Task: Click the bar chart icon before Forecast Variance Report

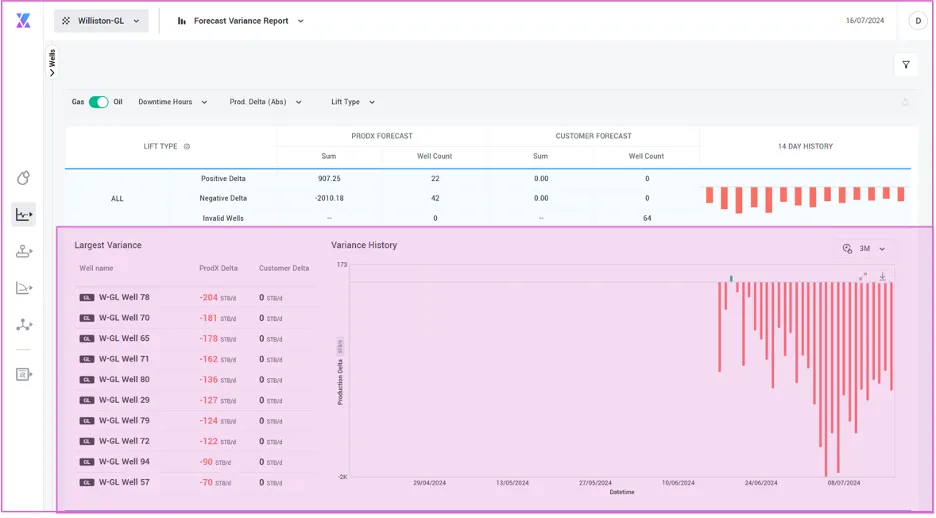Action: [181, 21]
